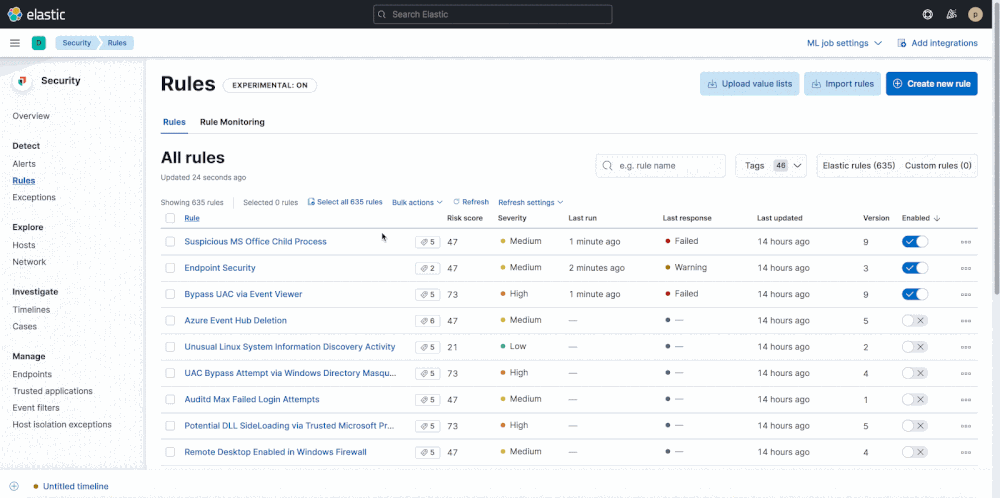Screen dimensions: 1000x498
Task: Open the newsfeed celebration icon
Action: (x=952, y=14)
